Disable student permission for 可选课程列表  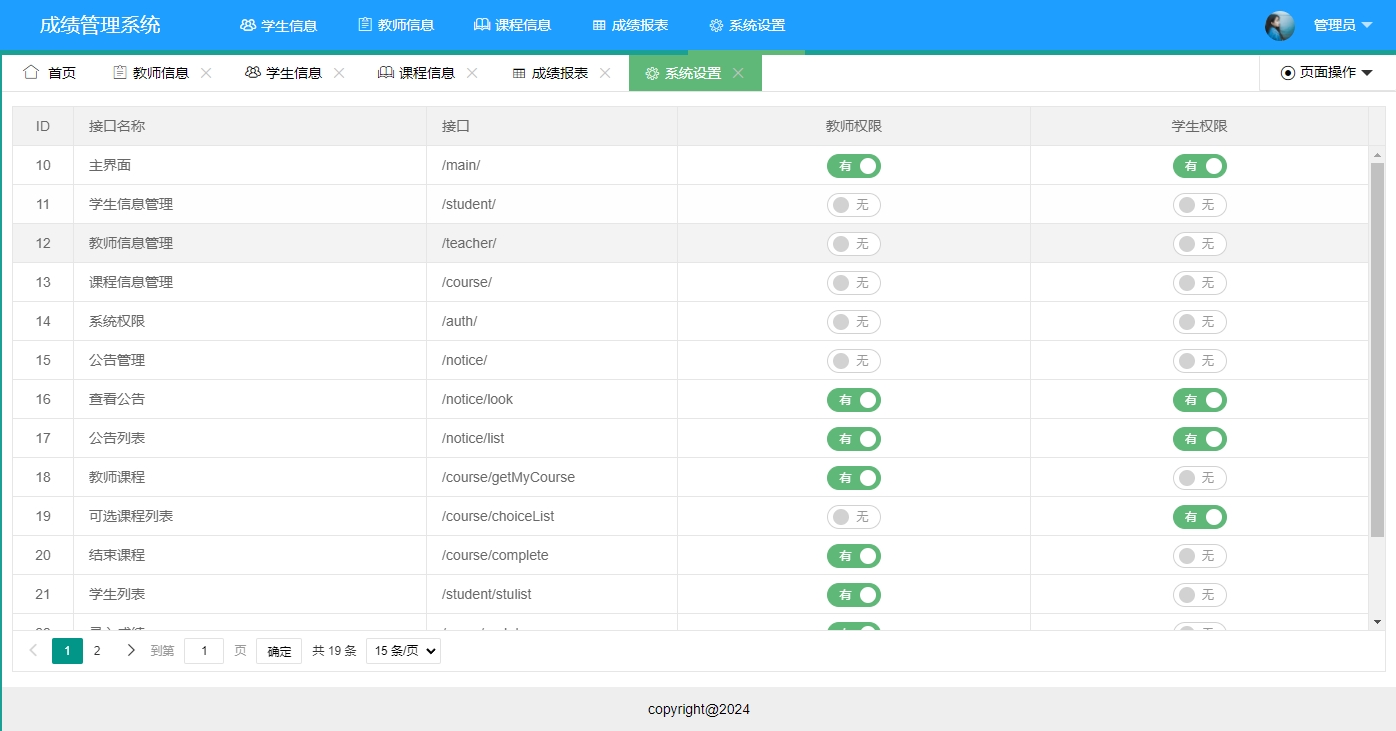[1200, 517]
